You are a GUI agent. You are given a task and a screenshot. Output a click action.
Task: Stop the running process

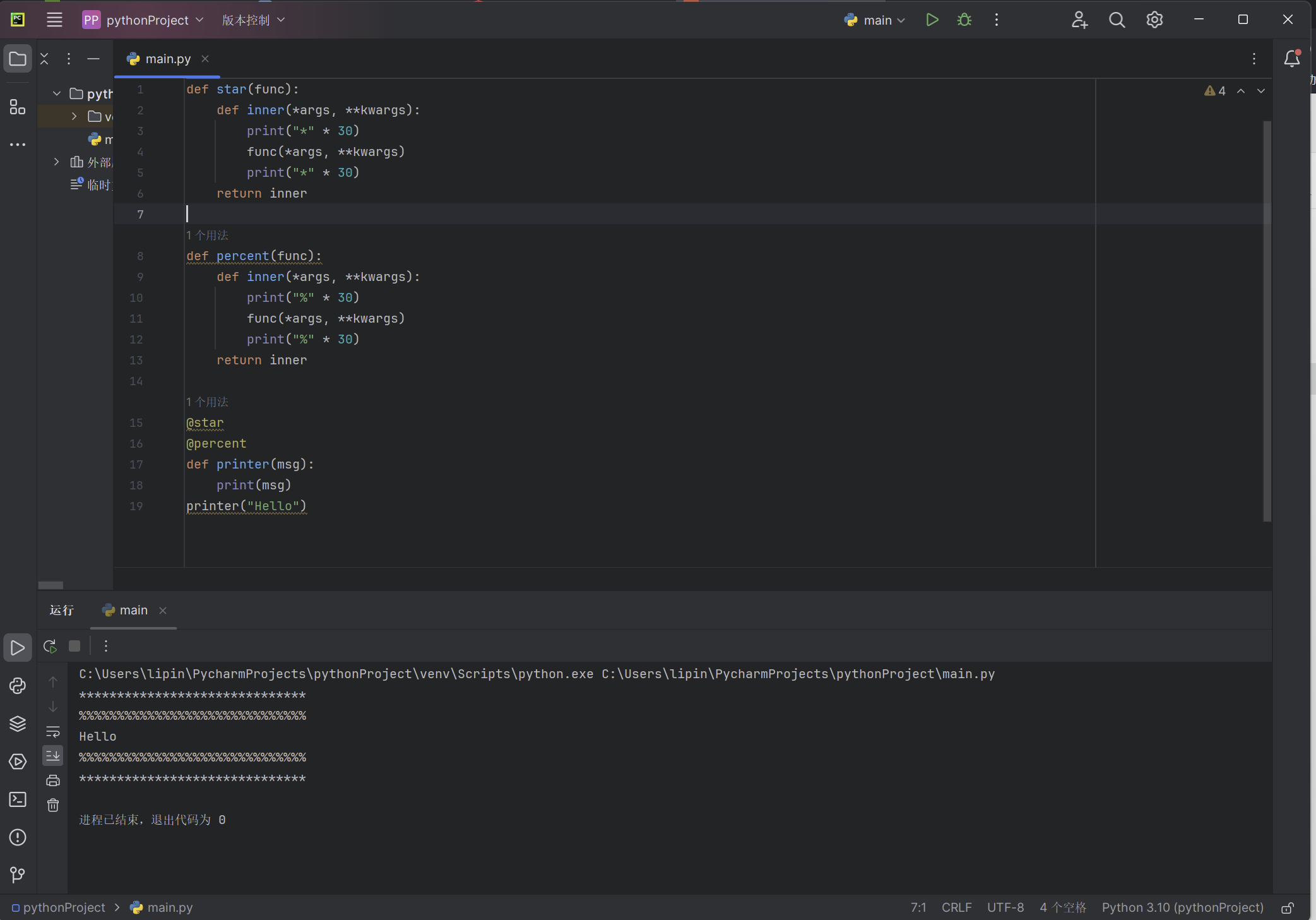(74, 646)
